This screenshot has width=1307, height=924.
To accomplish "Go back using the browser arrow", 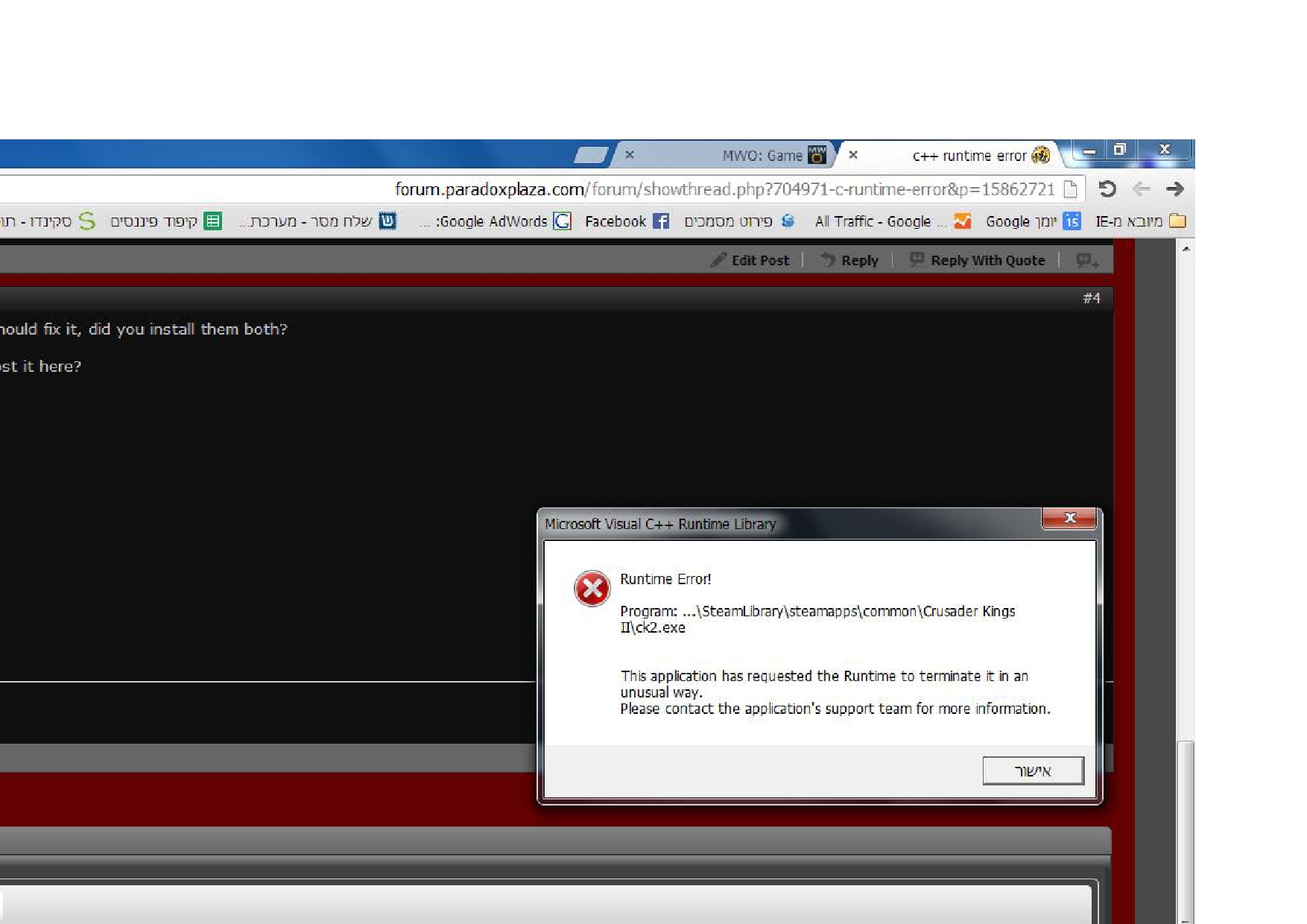I will point(1141,189).
